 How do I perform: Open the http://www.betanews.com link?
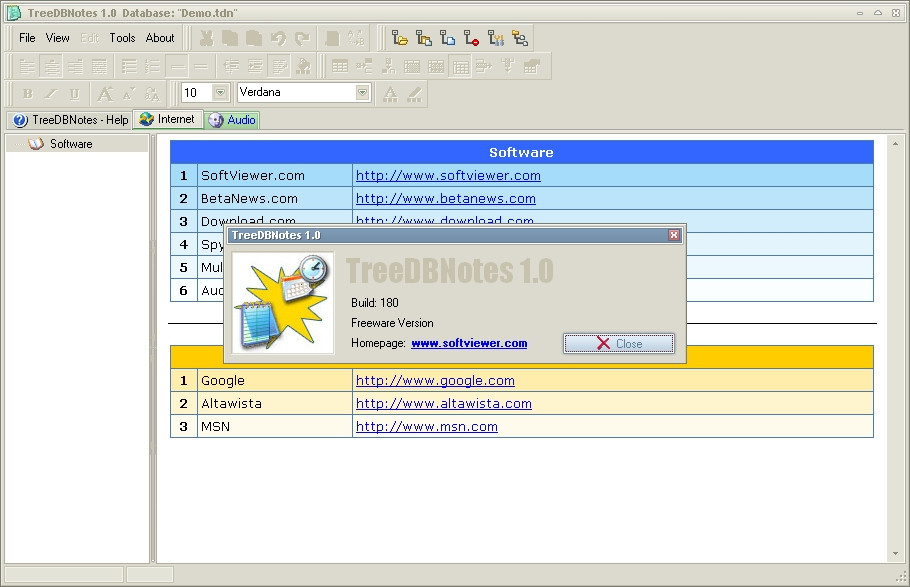coord(446,199)
